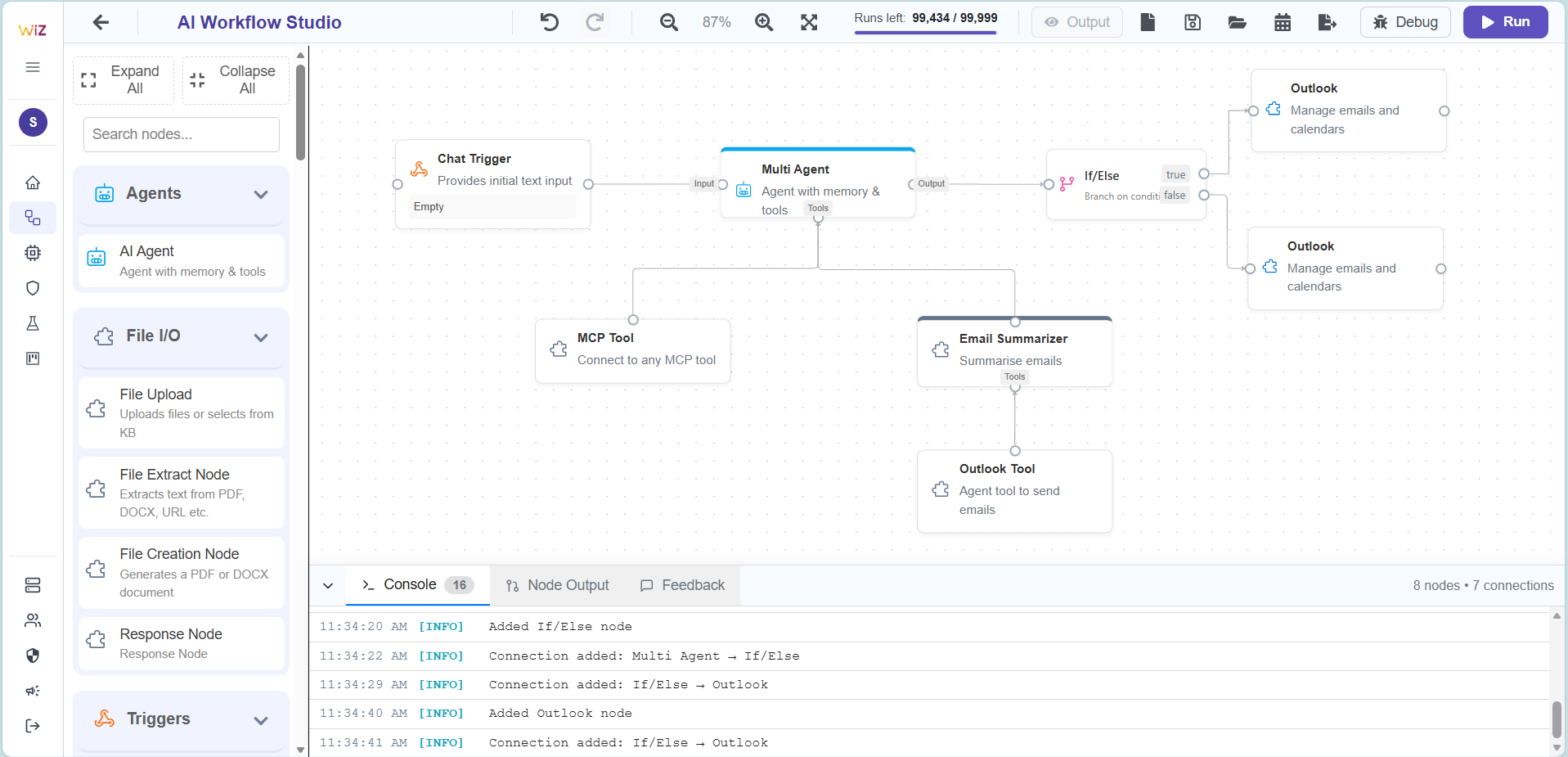Open the Feedback tab
This screenshot has height=757, width=1568.
click(x=682, y=584)
